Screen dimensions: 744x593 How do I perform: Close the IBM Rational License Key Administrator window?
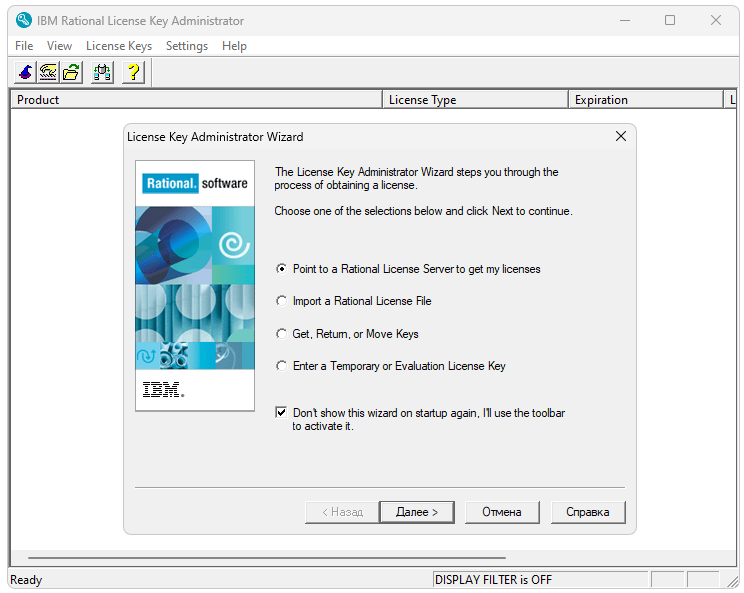point(716,20)
